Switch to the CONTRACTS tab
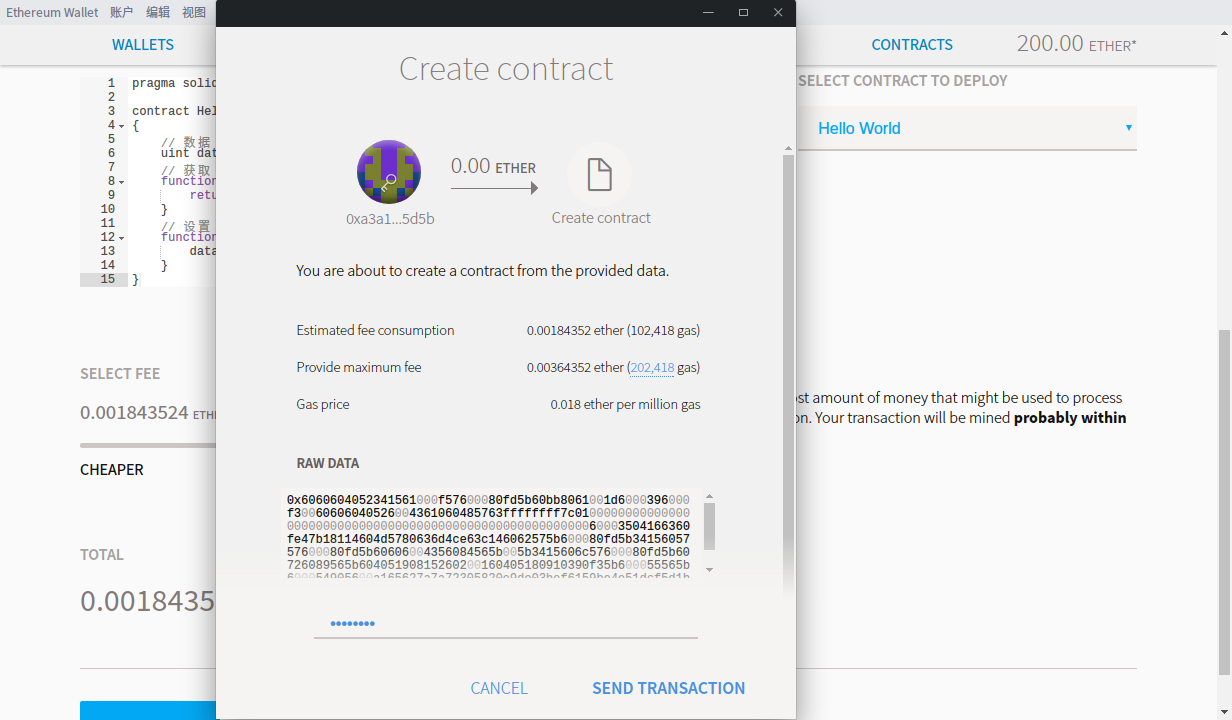This screenshot has width=1232, height=720. pyautogui.click(x=912, y=45)
